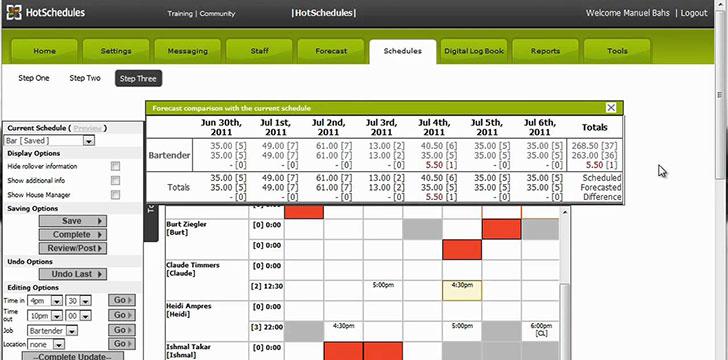Go to Step Two
The height and width of the screenshot is (360, 728).
tap(85, 78)
